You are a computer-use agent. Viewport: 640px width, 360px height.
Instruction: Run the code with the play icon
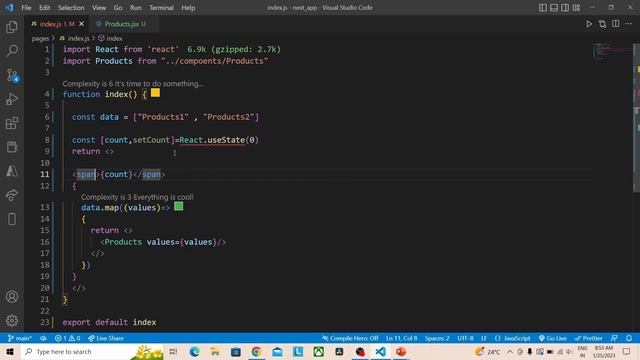[x=589, y=24]
